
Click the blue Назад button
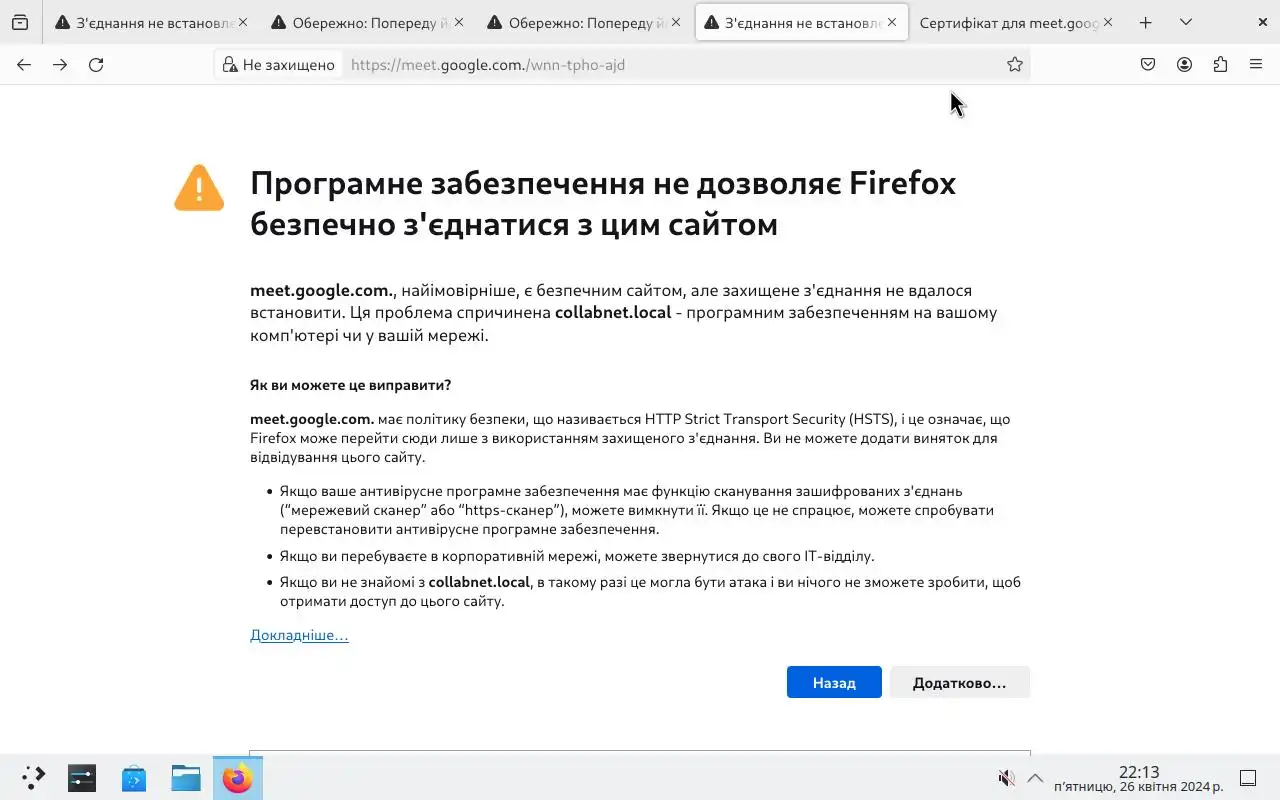point(834,682)
